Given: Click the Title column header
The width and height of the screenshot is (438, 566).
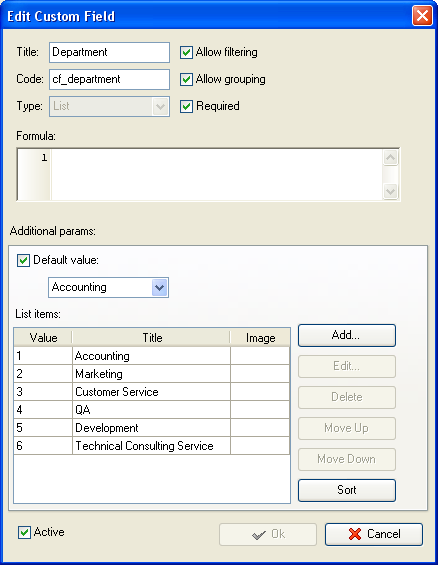Looking at the screenshot, I should [152, 338].
